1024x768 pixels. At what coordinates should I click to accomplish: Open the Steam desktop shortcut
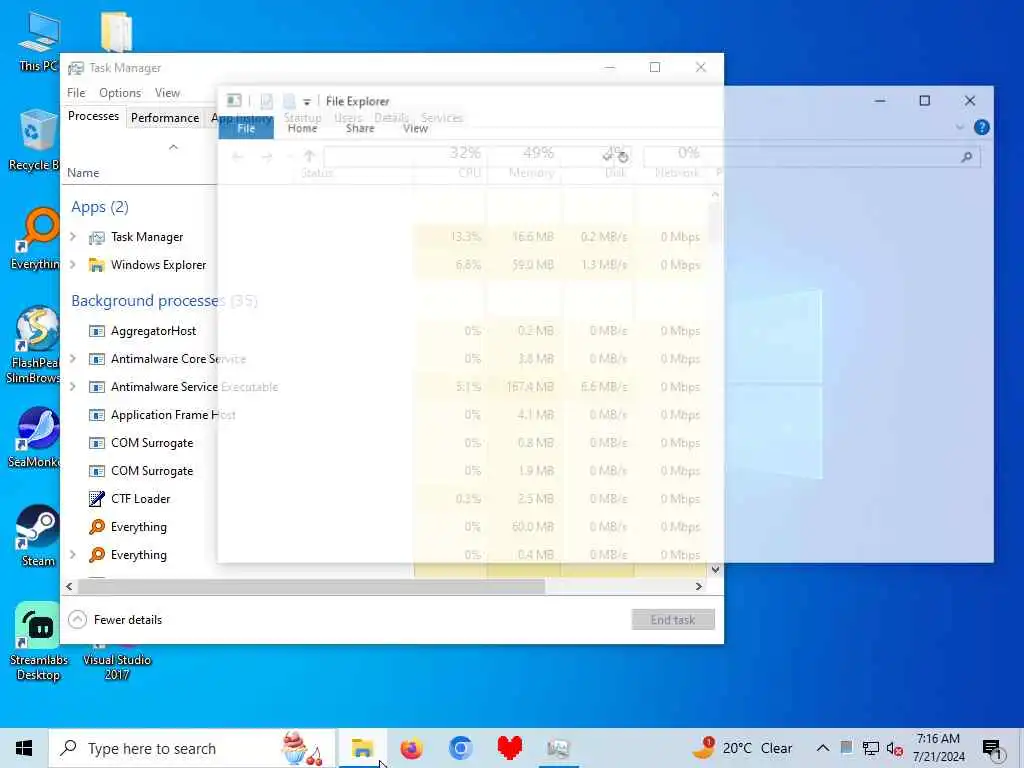pyautogui.click(x=38, y=536)
